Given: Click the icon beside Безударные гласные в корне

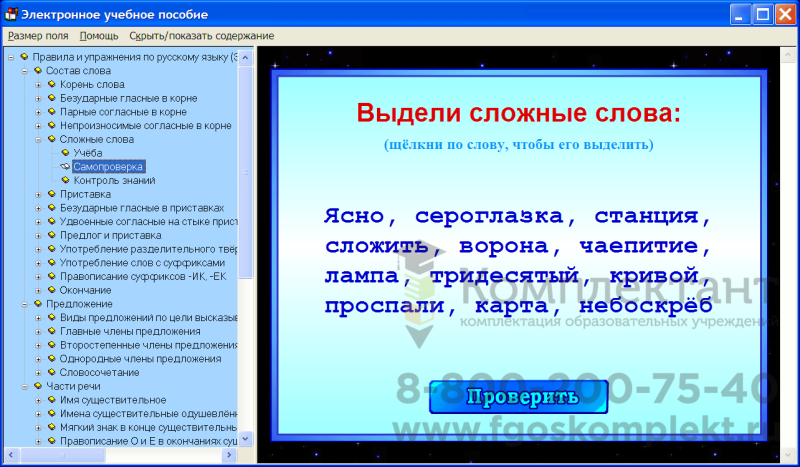Looking at the screenshot, I should 52,97.
